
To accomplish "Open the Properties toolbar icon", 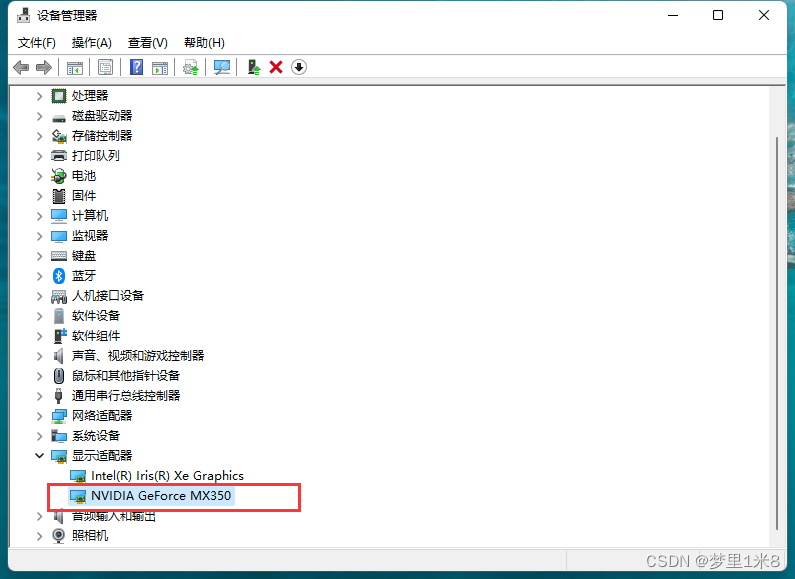I will click(x=105, y=67).
